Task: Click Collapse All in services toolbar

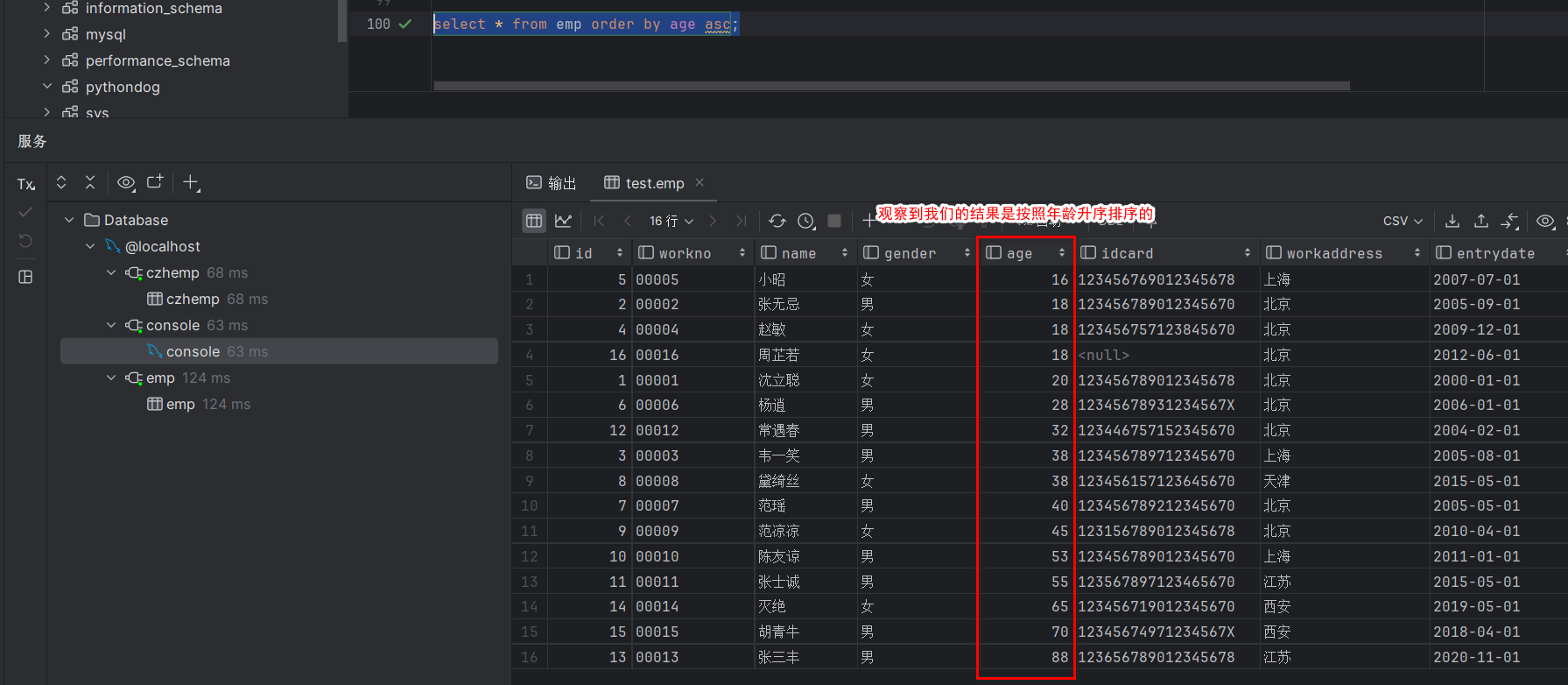Action: point(90,182)
